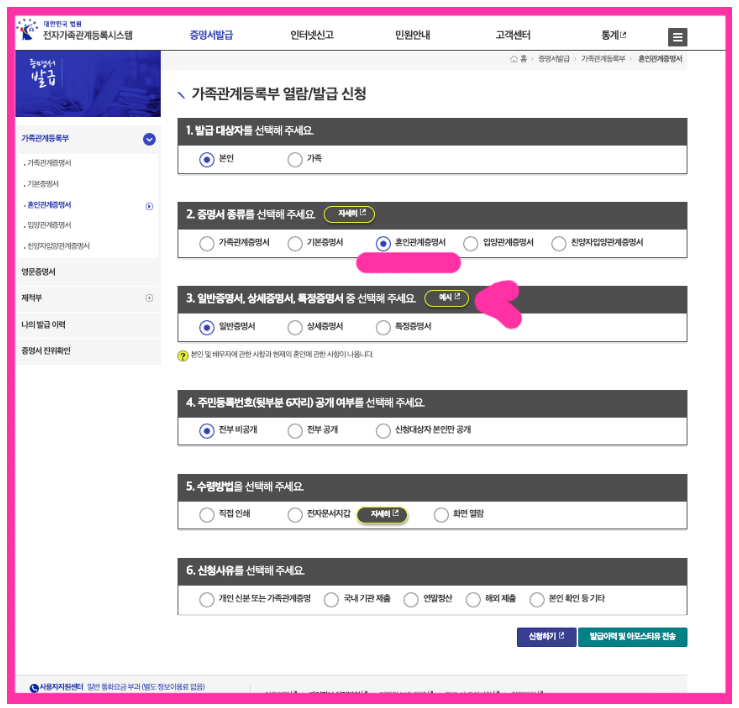
Task: Open 영문증명서 sidebar menu
Action: [39, 272]
